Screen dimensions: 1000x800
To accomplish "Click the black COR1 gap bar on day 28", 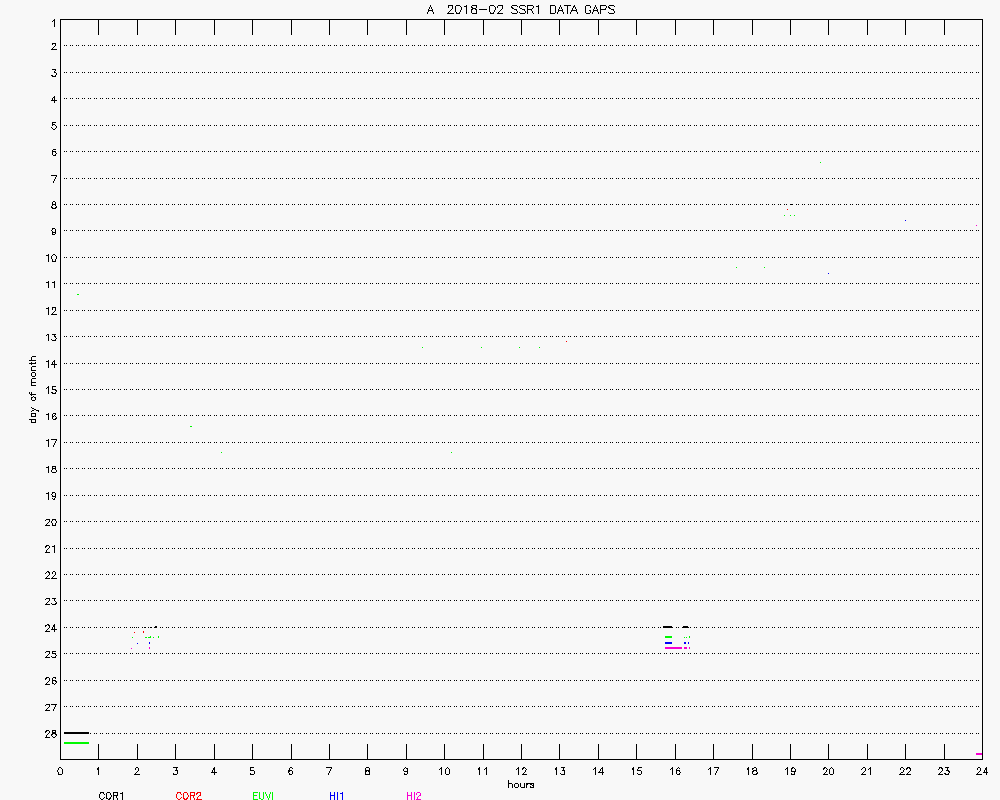I will click(76, 733).
